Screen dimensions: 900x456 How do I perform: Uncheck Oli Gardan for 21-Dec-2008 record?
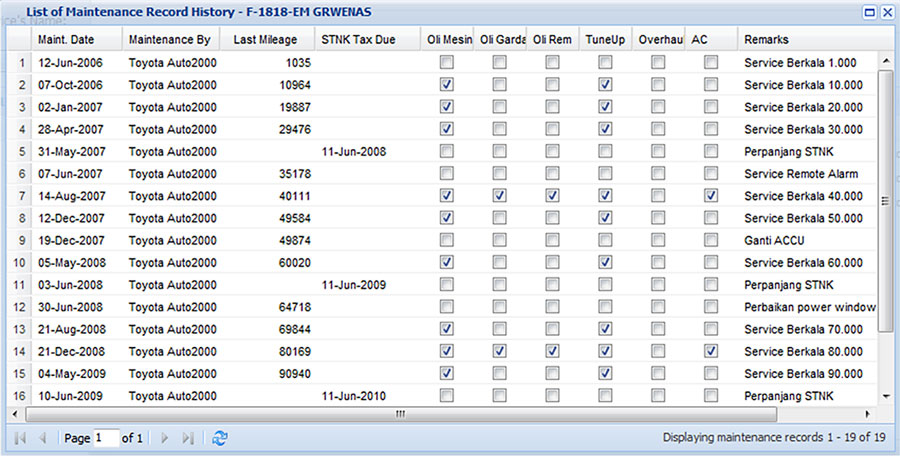click(x=499, y=351)
